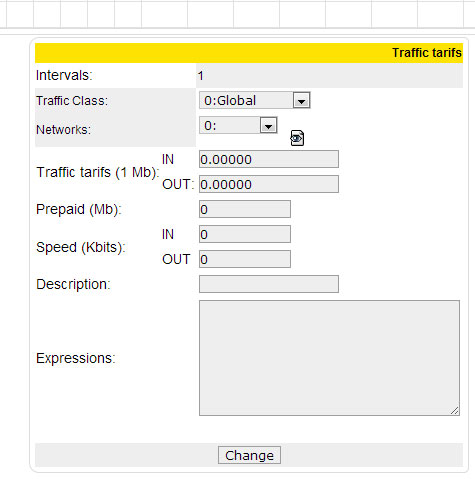Select the Prepaid (Mb) input box
Image resolution: width=475 pixels, height=479 pixels.
coord(245,209)
